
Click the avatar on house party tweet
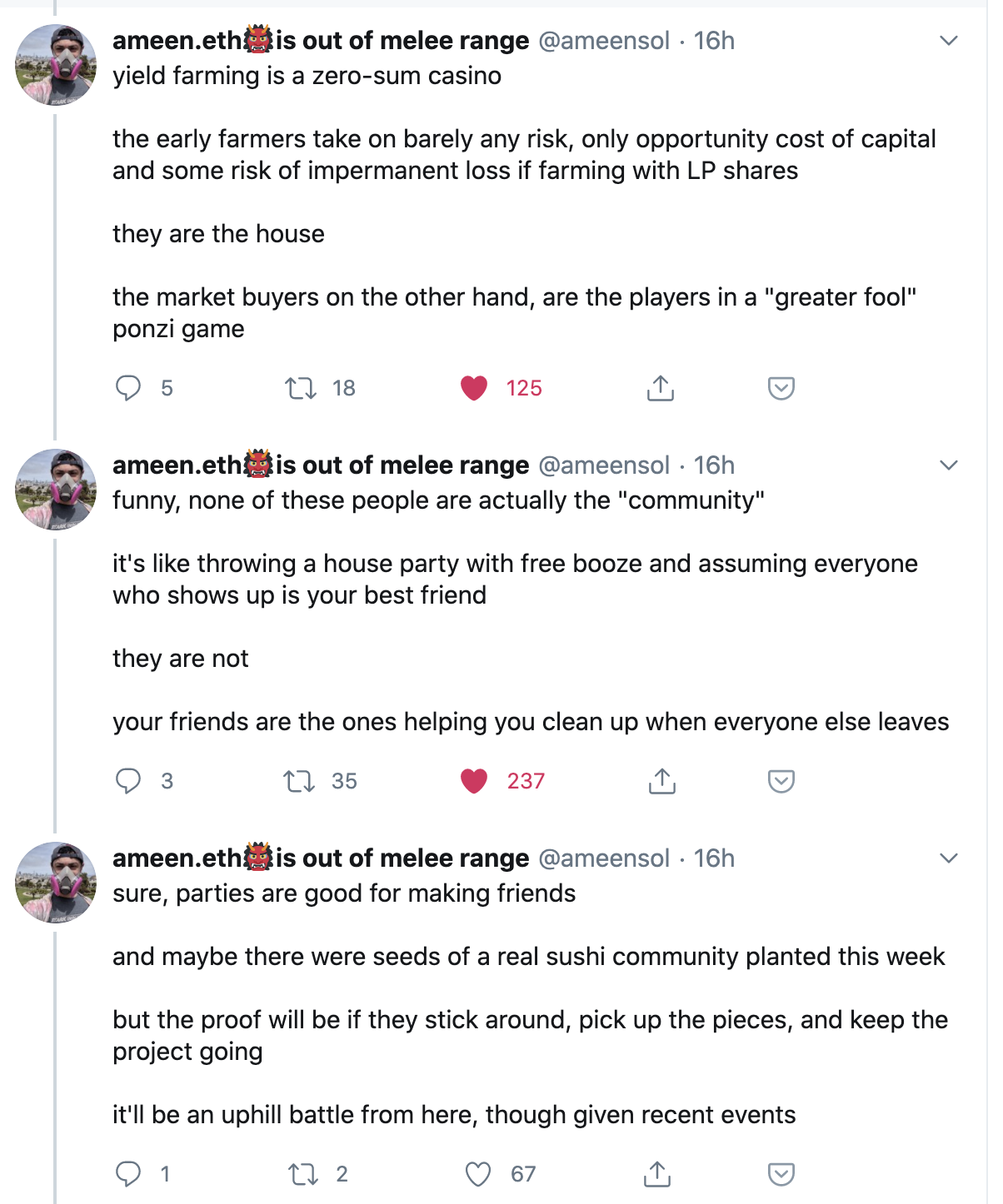[56, 490]
